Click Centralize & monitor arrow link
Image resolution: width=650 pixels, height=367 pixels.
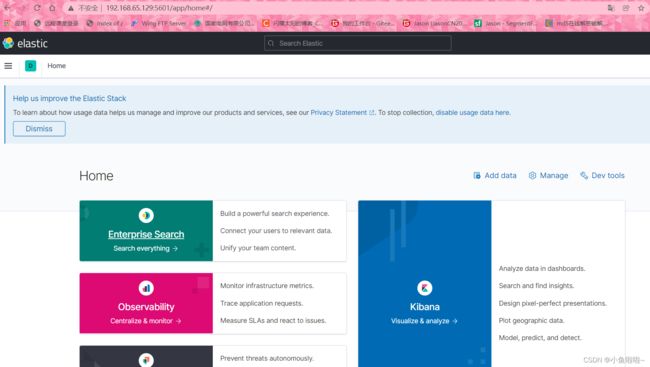click(x=146, y=321)
